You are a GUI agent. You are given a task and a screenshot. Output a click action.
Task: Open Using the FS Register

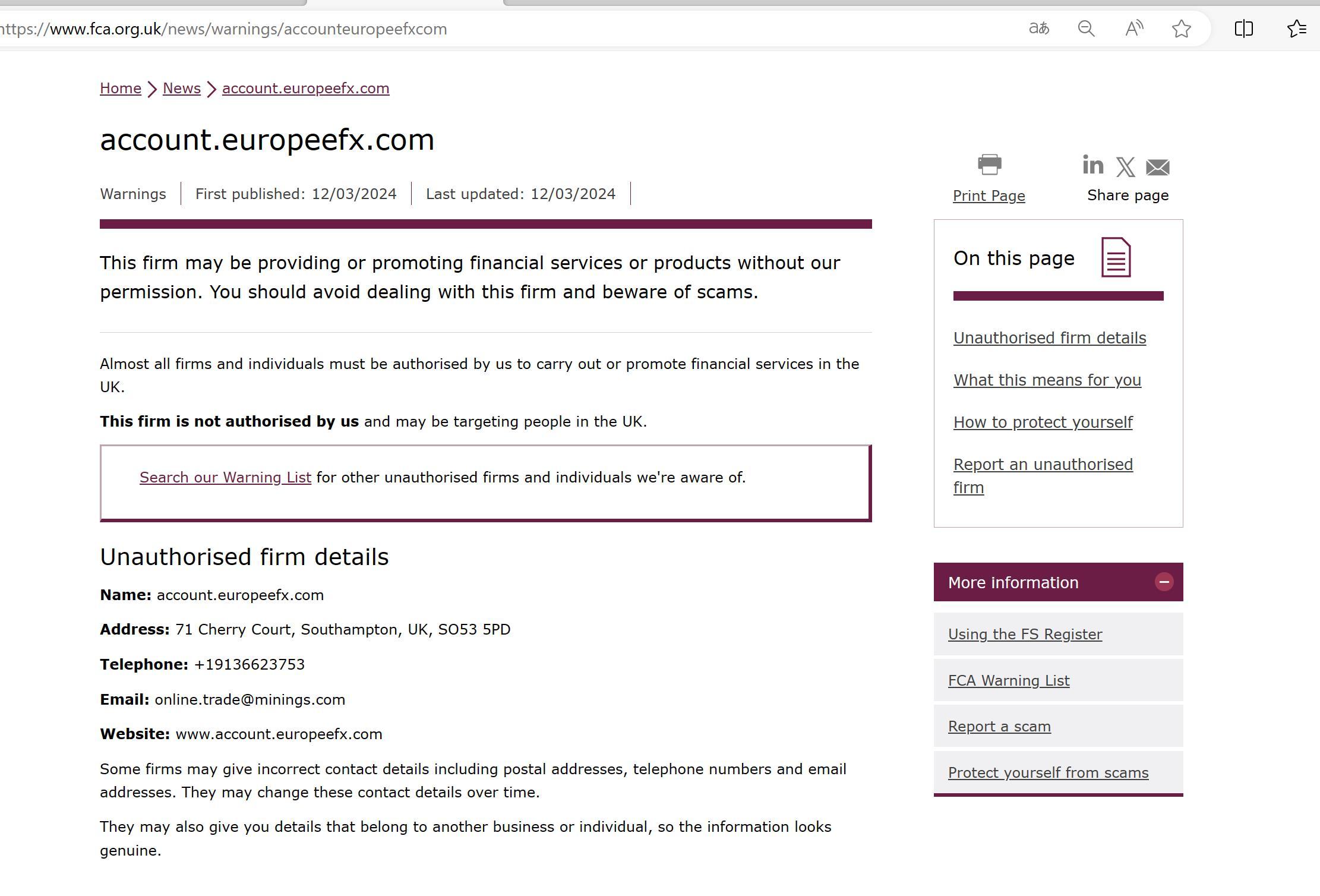coord(1025,635)
